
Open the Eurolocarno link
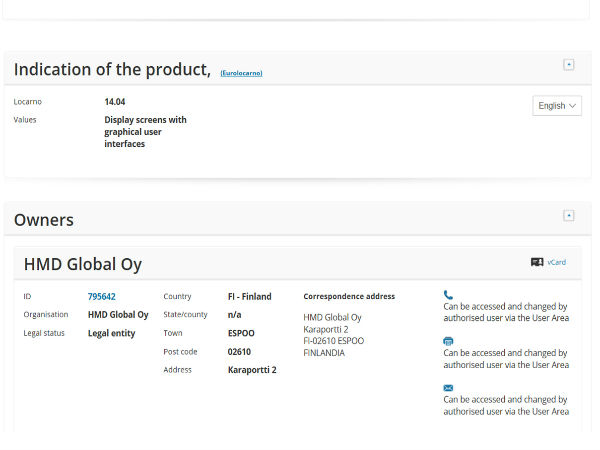pyautogui.click(x=241, y=73)
